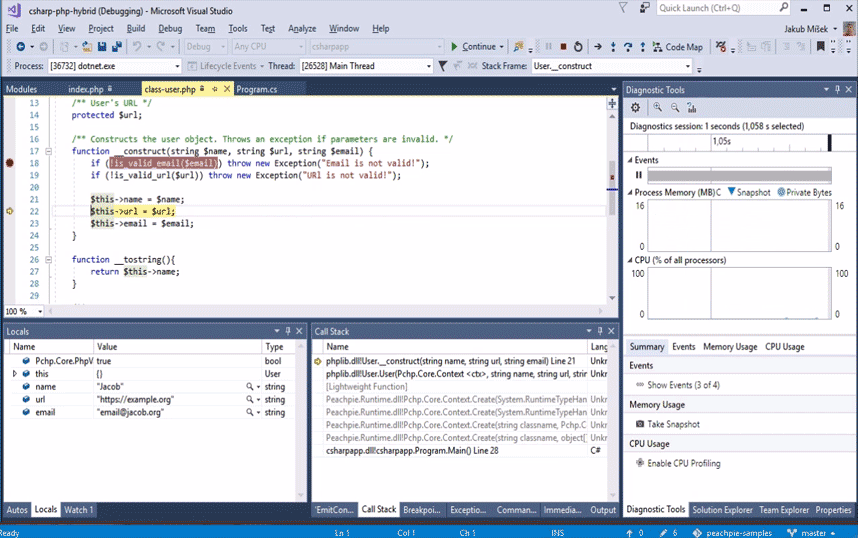Switch to the Program.cs editor tab
The image size is (858, 538).
pyautogui.click(x=257, y=89)
